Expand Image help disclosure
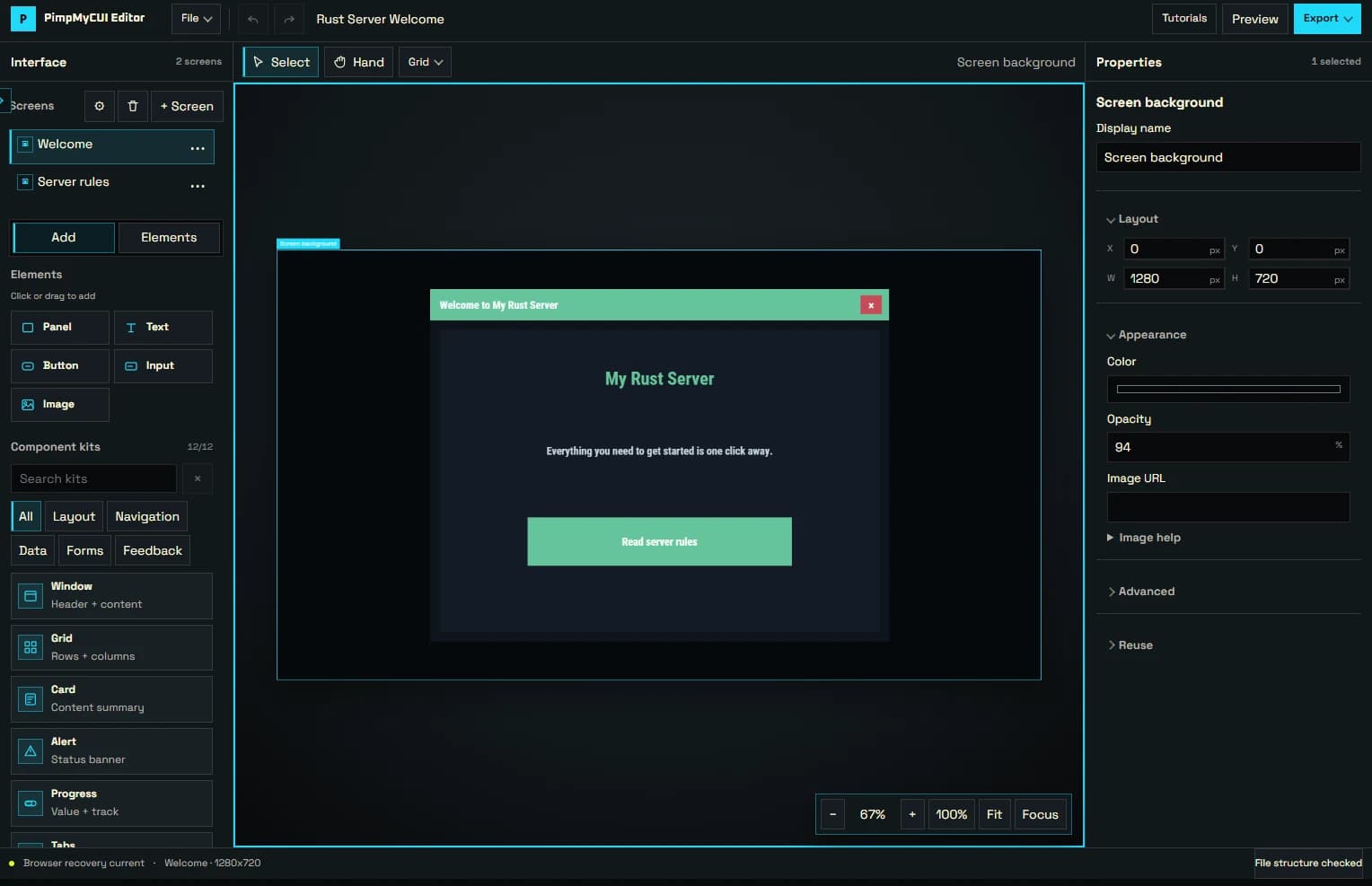Screen dimensions: 1372x886 [x=1144, y=538]
